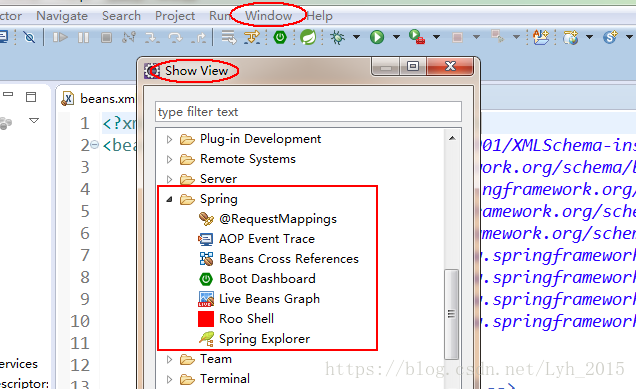Open dropdown next to green Run icon
Screen dimensions: 636x389
[x=396, y=37]
